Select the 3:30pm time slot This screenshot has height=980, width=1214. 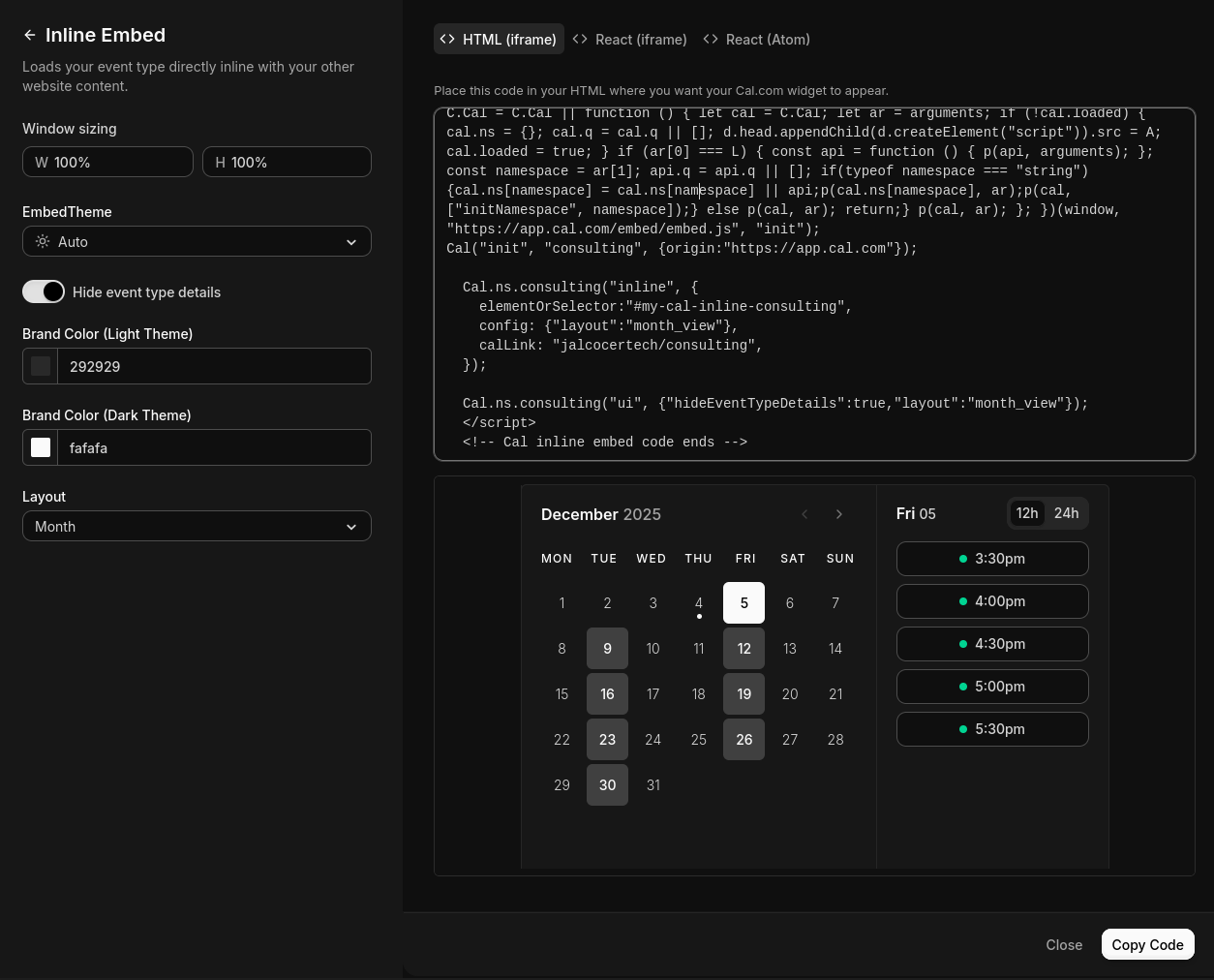pyautogui.click(x=991, y=559)
